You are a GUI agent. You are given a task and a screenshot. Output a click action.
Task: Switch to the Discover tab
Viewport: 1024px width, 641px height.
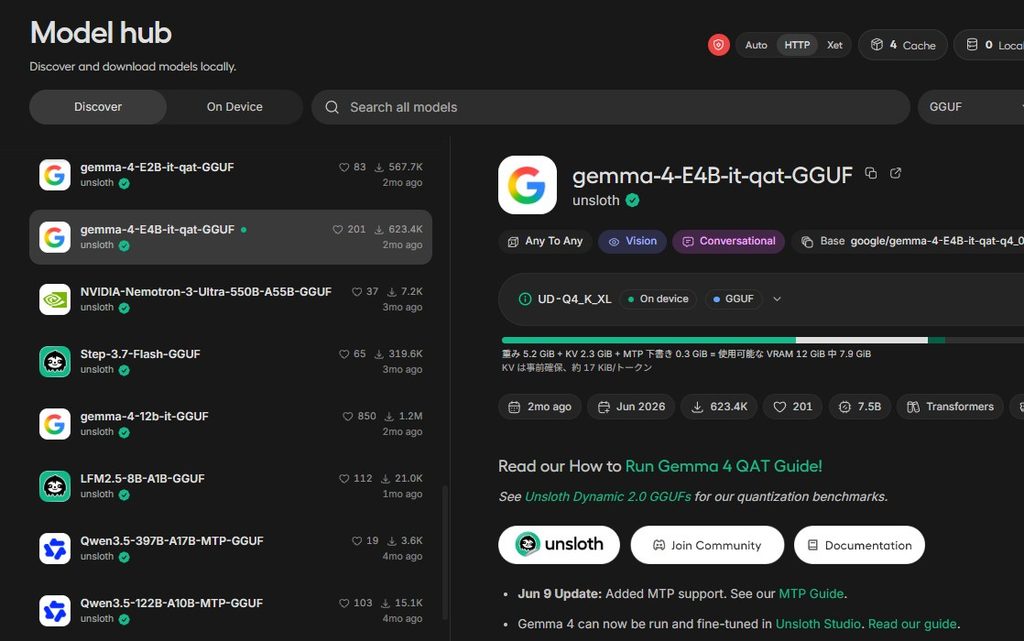click(98, 107)
